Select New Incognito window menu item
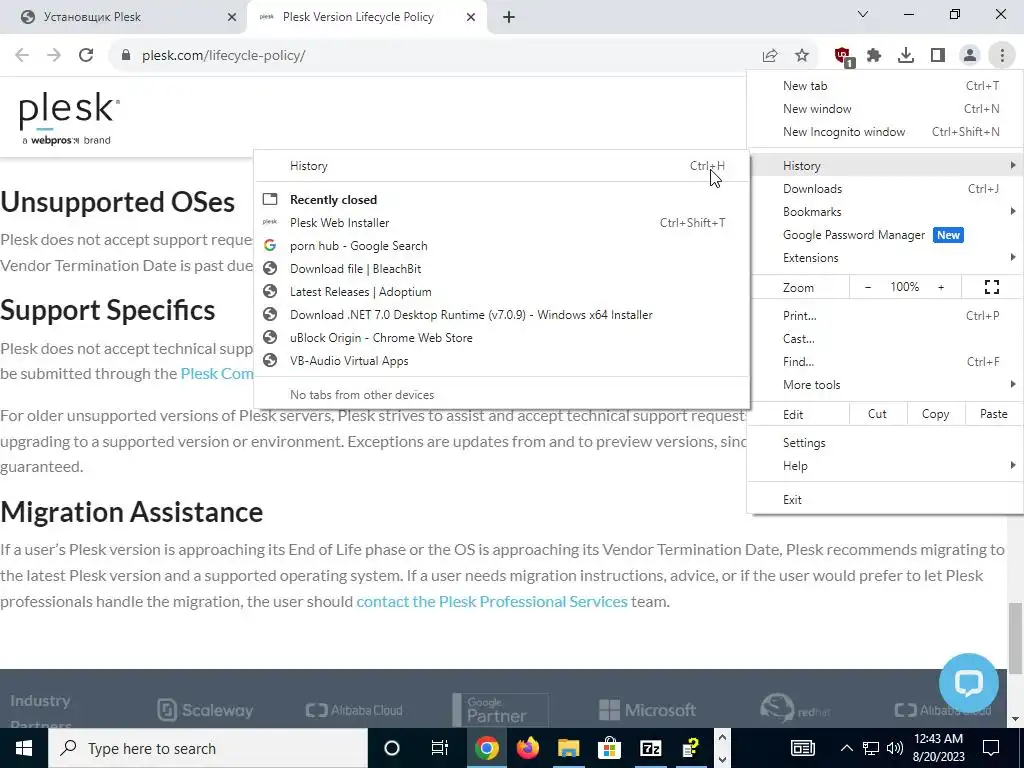This screenshot has height=768, width=1024. pos(885,131)
